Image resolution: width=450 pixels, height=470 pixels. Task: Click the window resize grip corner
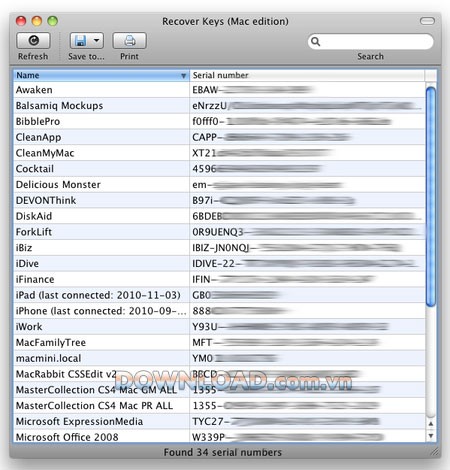click(x=435, y=452)
